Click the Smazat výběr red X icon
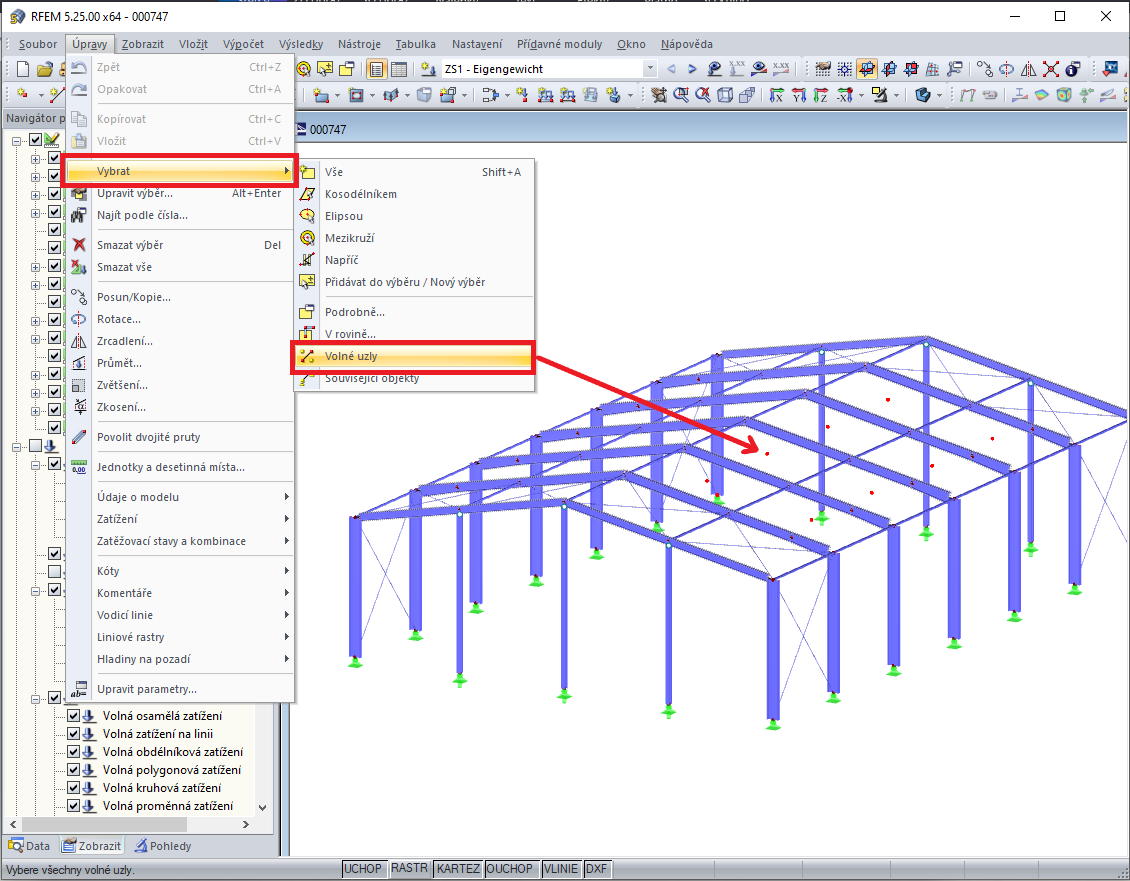 coord(79,245)
